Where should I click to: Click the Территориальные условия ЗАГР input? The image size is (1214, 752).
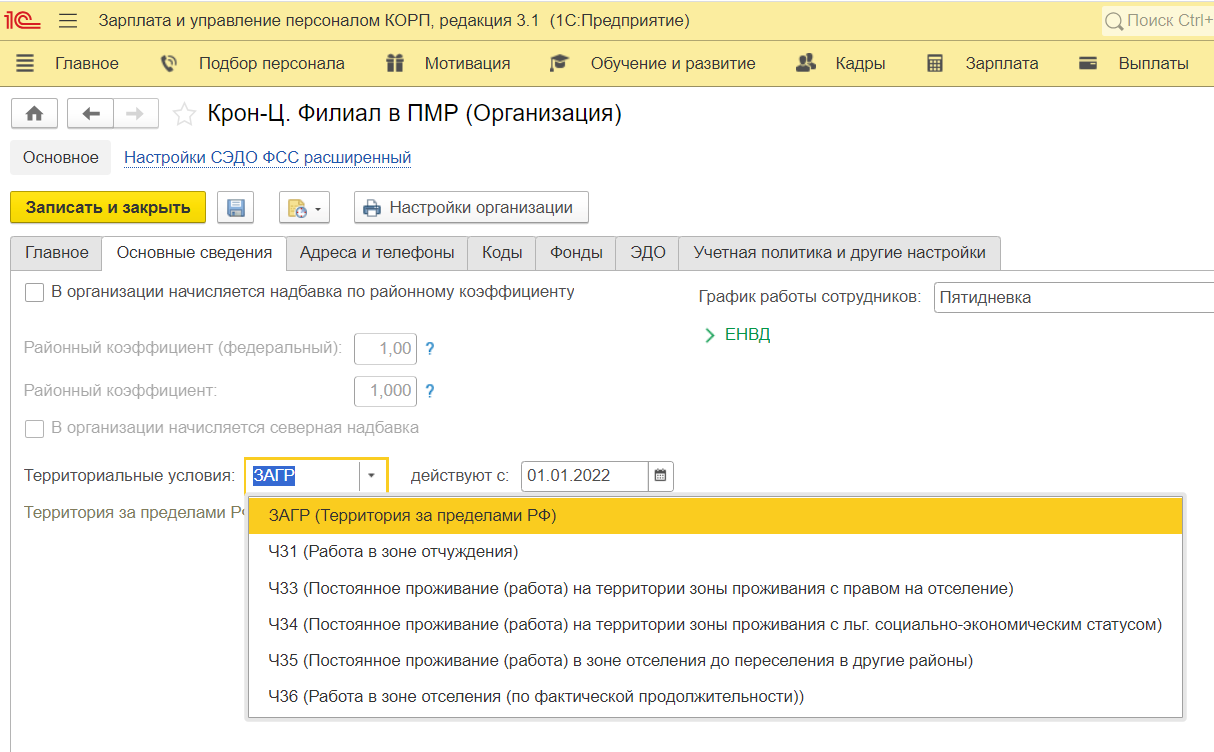(303, 476)
